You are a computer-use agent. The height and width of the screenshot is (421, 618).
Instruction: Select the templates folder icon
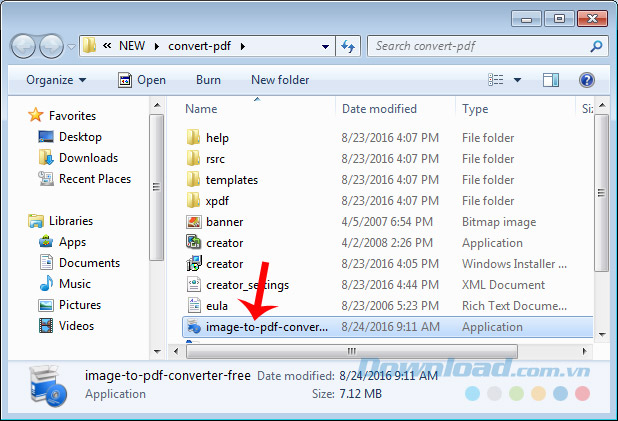pyautogui.click(x=193, y=179)
